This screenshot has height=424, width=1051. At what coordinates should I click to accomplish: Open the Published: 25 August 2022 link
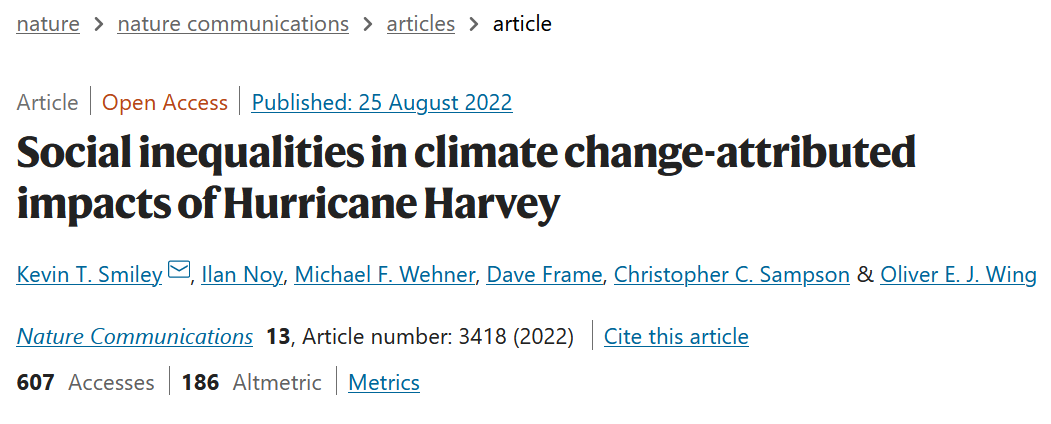382,102
